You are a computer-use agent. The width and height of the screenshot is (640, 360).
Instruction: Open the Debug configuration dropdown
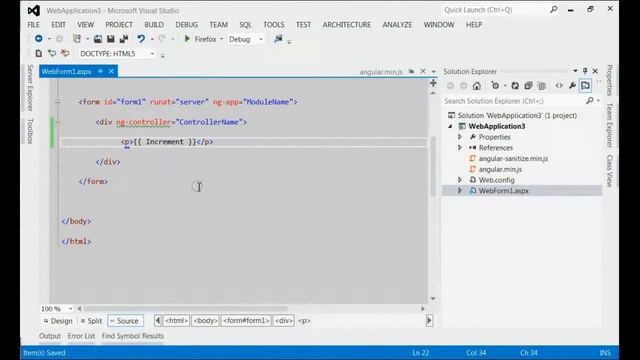[261, 39]
